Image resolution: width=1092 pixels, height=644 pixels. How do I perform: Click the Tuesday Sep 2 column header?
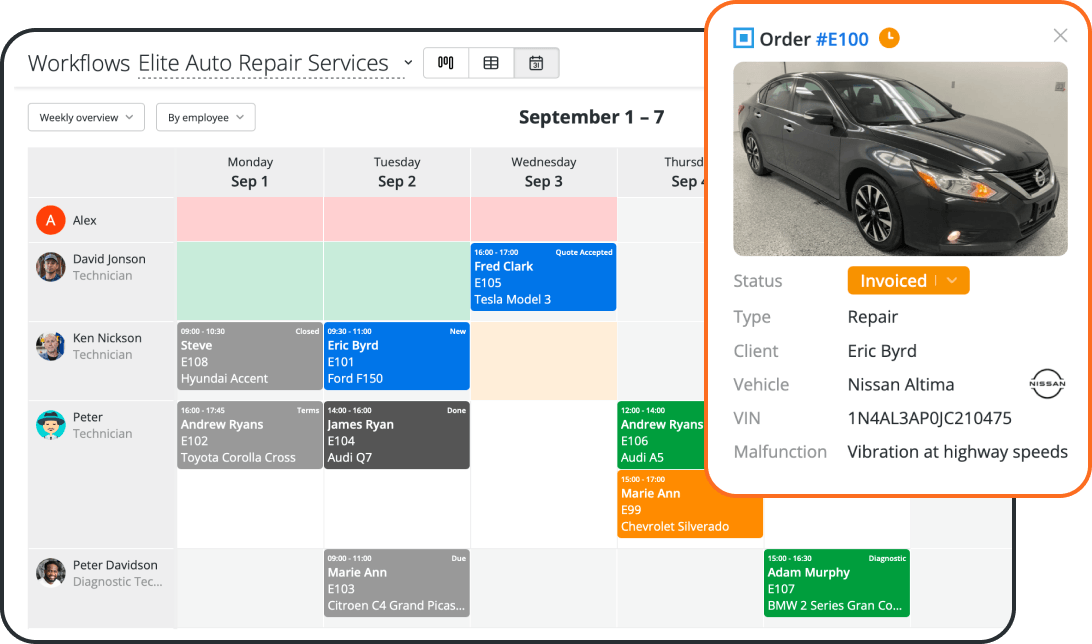point(397,172)
